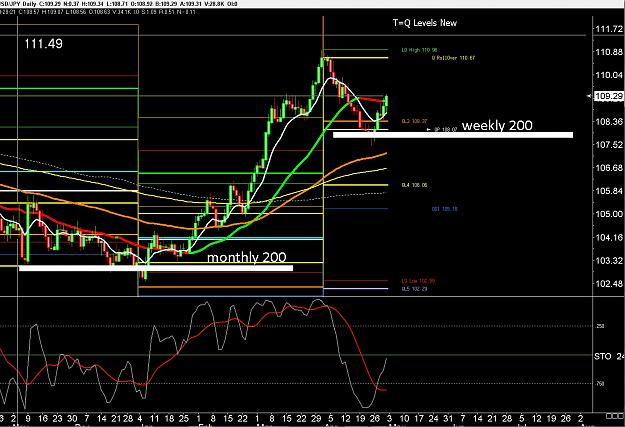The width and height of the screenshot is (625, 427).
Task: Click the 103.32 price axis value
Action: click(609, 261)
